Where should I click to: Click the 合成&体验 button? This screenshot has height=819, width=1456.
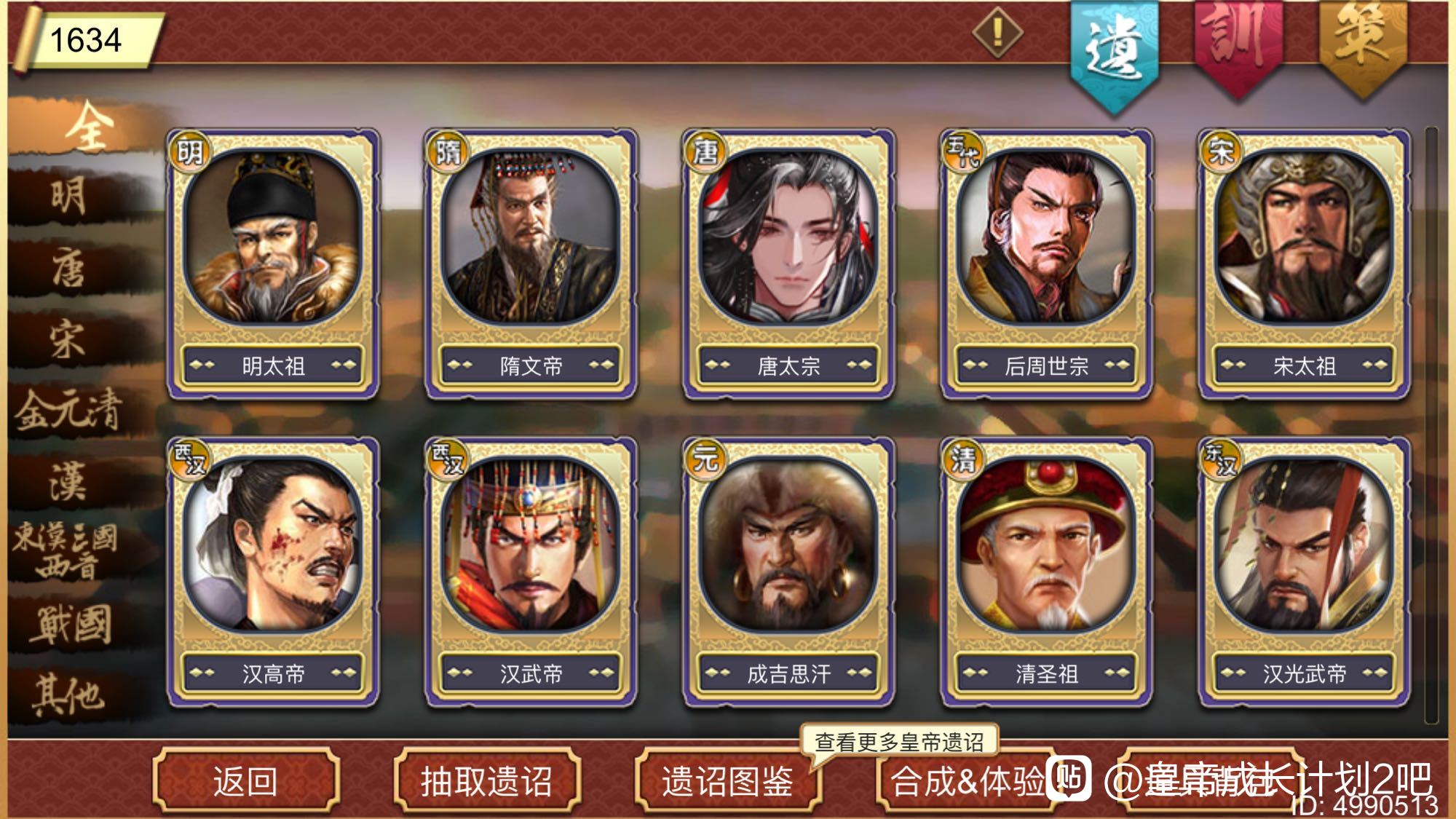[x=968, y=782]
